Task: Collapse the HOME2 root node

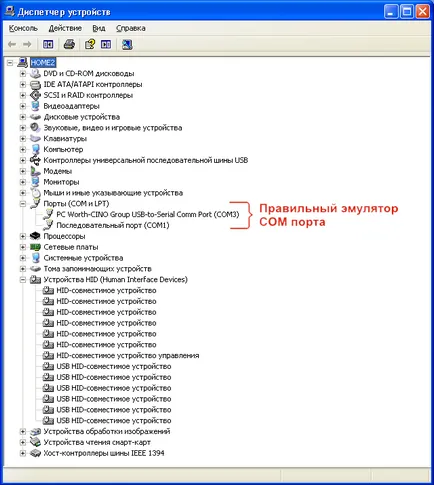Action: (x=10, y=63)
